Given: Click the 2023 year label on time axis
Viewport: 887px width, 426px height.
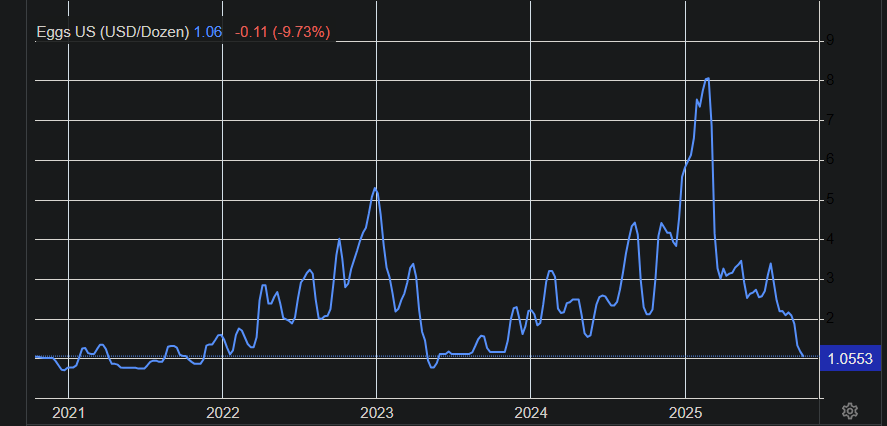Looking at the screenshot, I should pyautogui.click(x=377, y=413).
